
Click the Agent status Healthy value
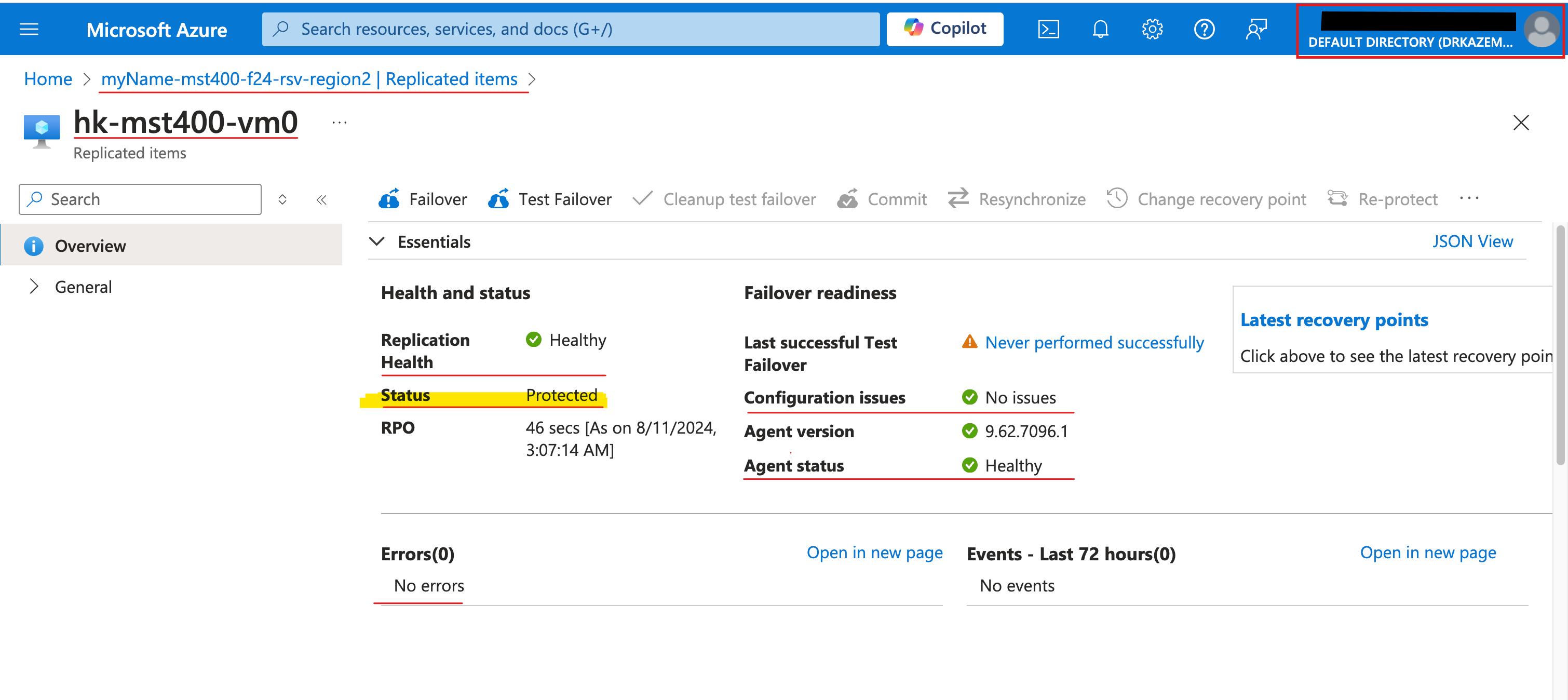click(x=1013, y=465)
